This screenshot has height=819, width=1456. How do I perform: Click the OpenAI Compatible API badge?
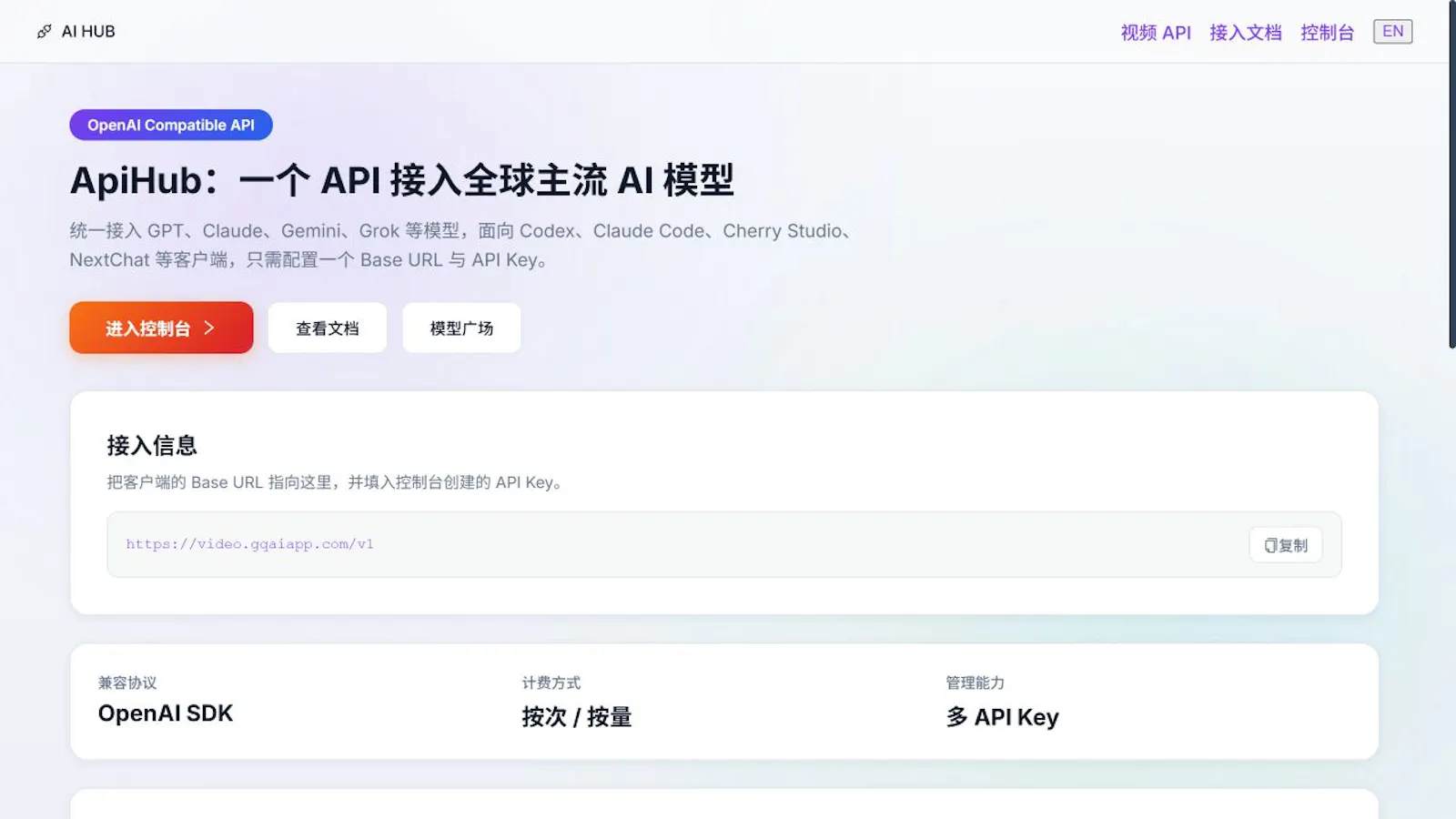pyautogui.click(x=171, y=125)
